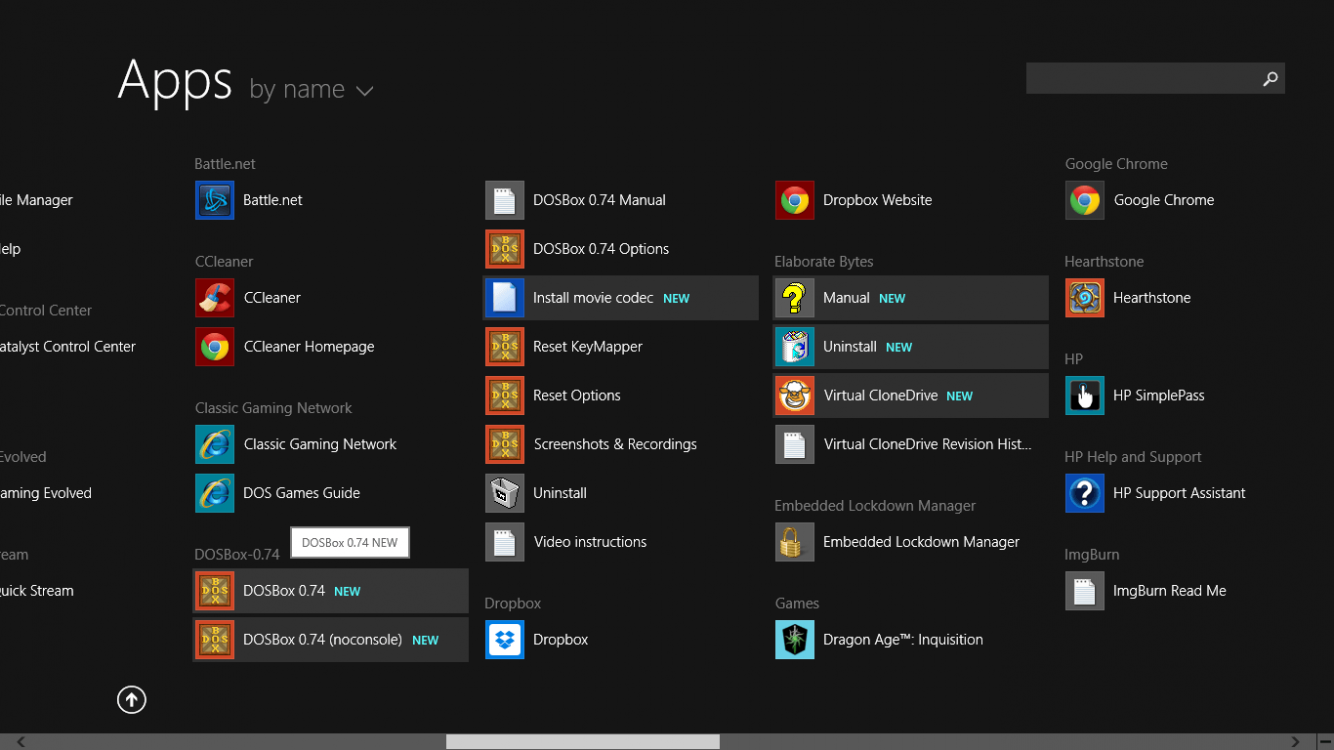Click Install movie codec icon
Screen dimensions: 1334x750
[x=504, y=298]
